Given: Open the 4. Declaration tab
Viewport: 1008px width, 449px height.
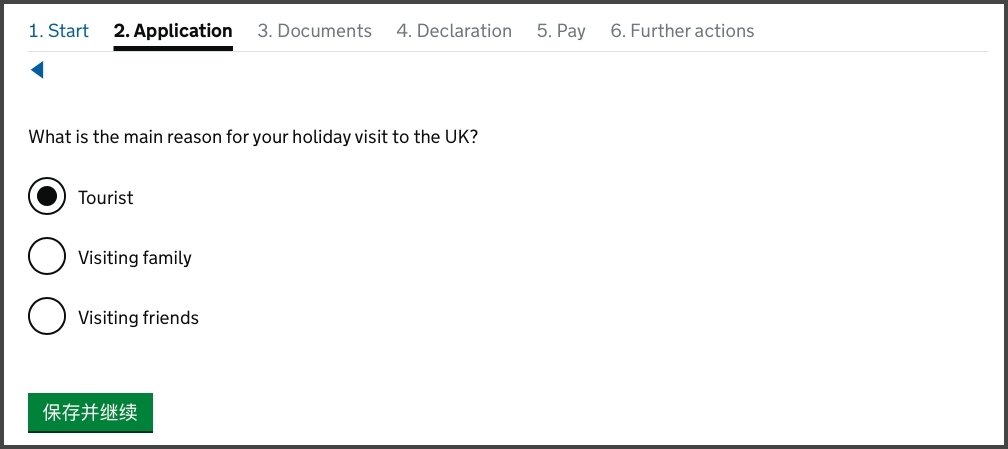Looking at the screenshot, I should point(454,31).
